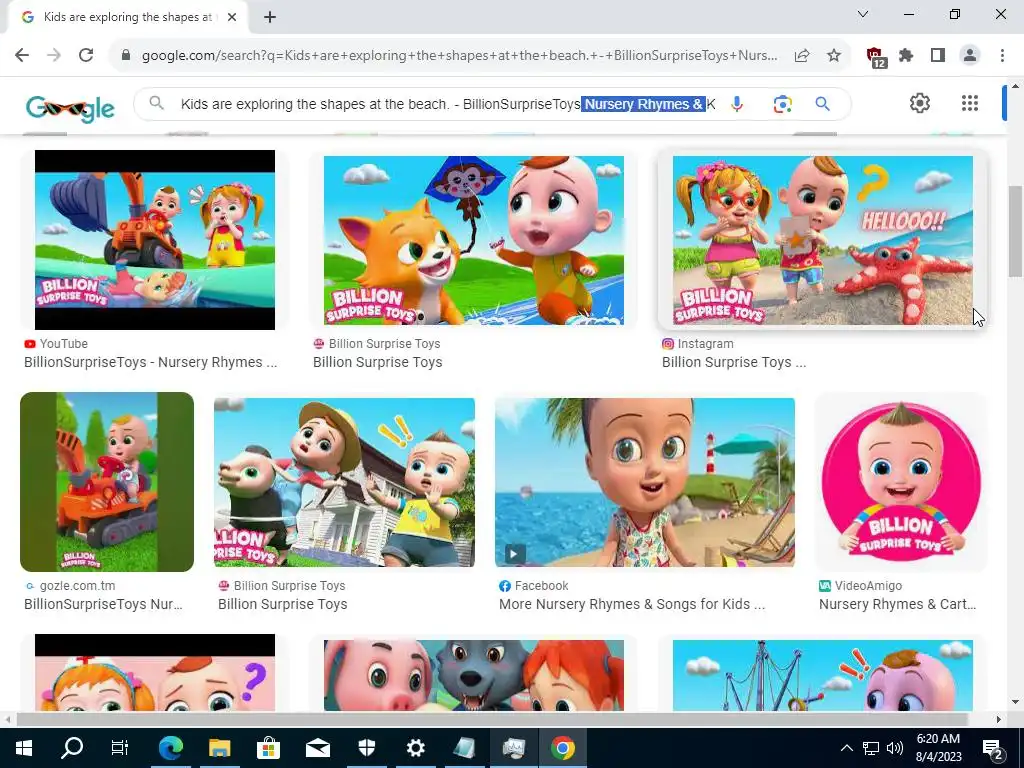Viewport: 1024px width, 768px height.
Task: Open Task View on the taskbar
Action: (120, 748)
